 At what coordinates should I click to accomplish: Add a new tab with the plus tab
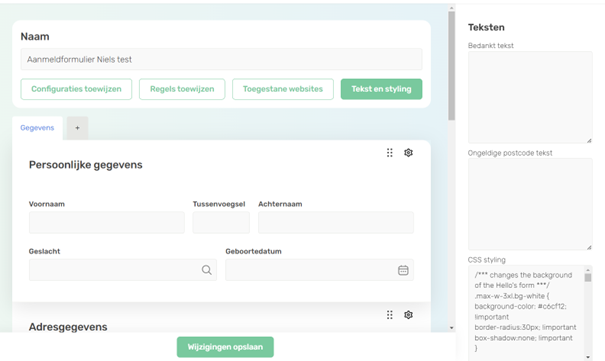click(77, 128)
